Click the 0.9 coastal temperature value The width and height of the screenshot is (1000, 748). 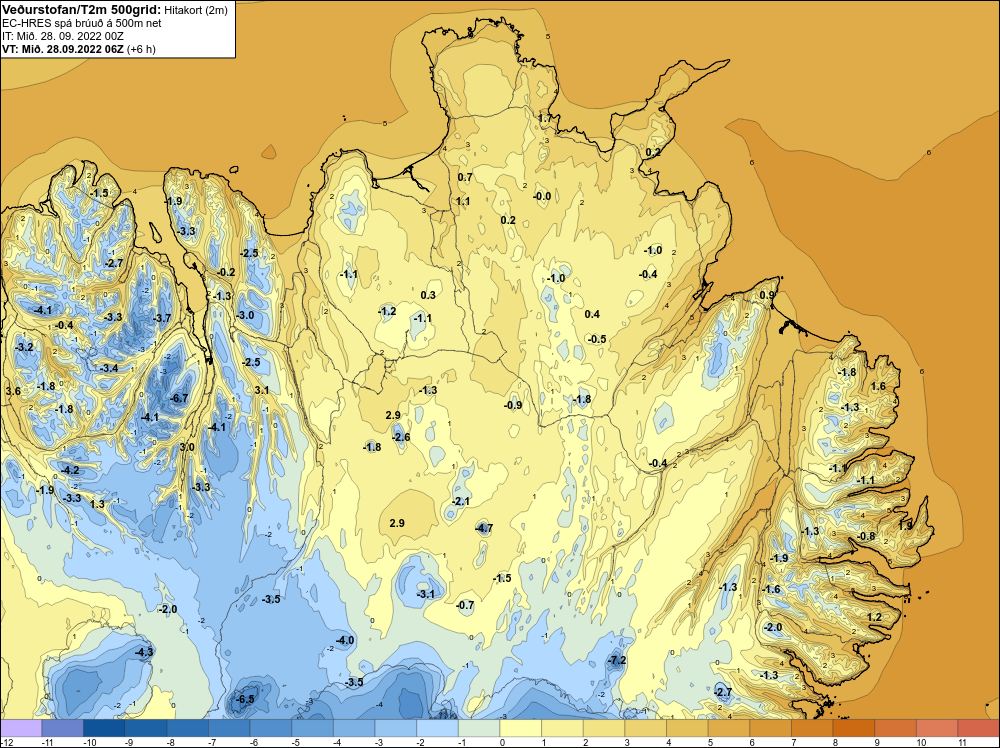tap(767, 295)
